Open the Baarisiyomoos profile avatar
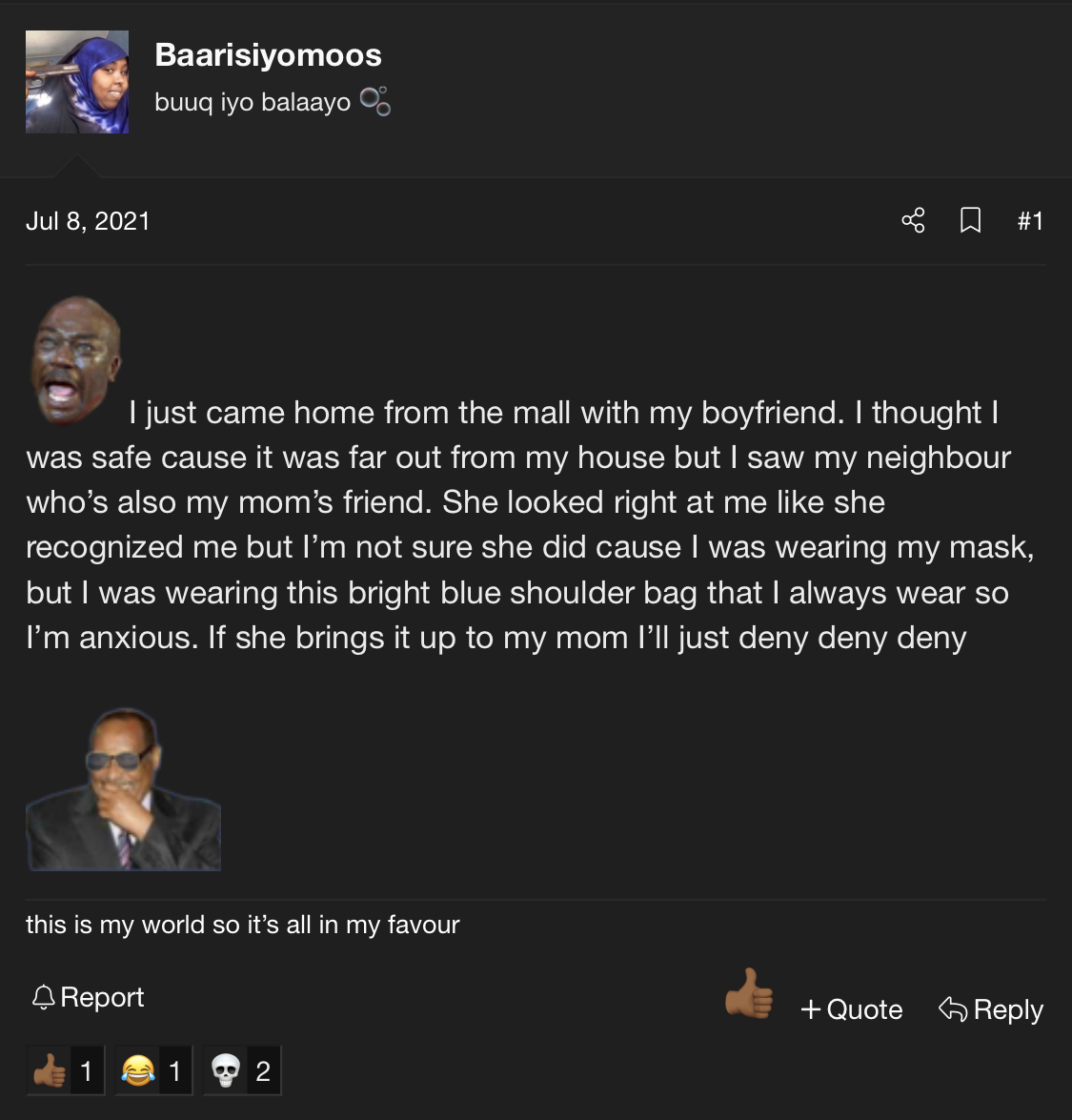Viewport: 1072px width, 1120px height. click(x=77, y=81)
